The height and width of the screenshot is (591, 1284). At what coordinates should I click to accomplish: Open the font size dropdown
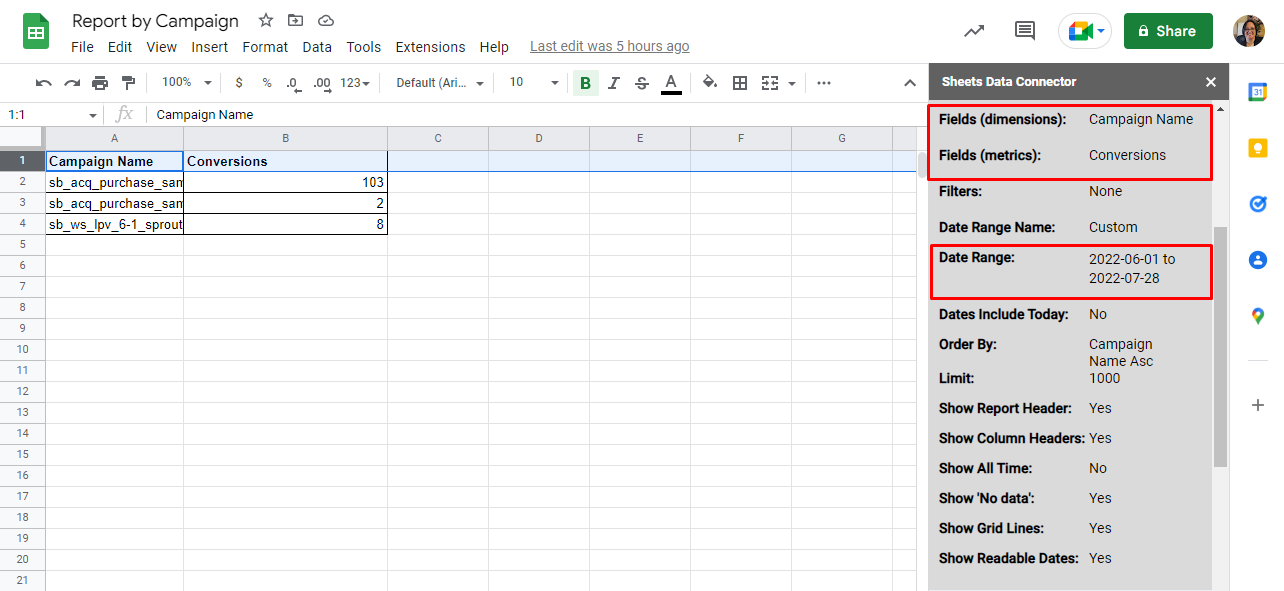(534, 83)
